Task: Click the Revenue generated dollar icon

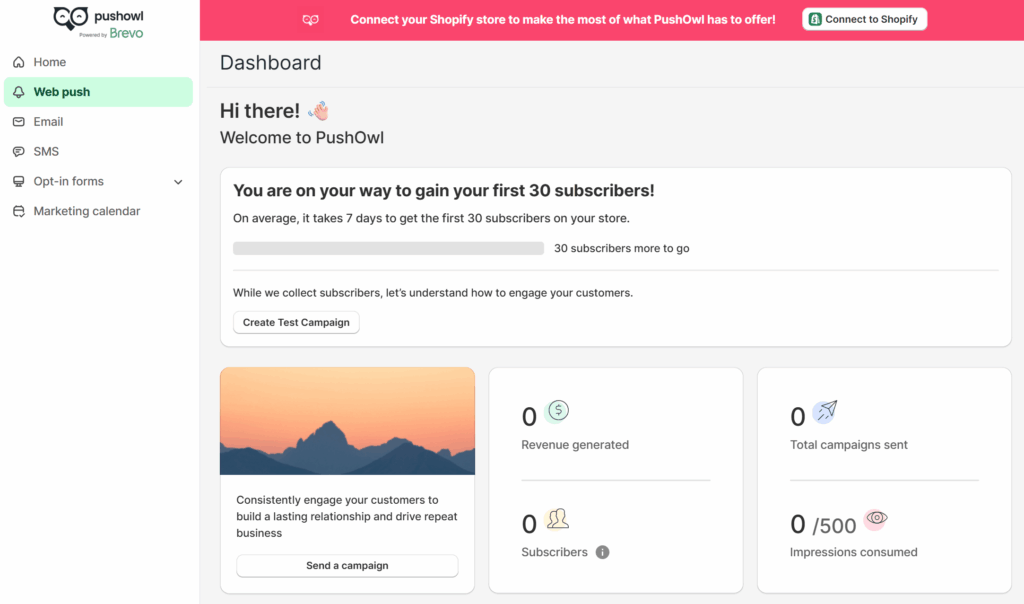Action: tap(558, 410)
